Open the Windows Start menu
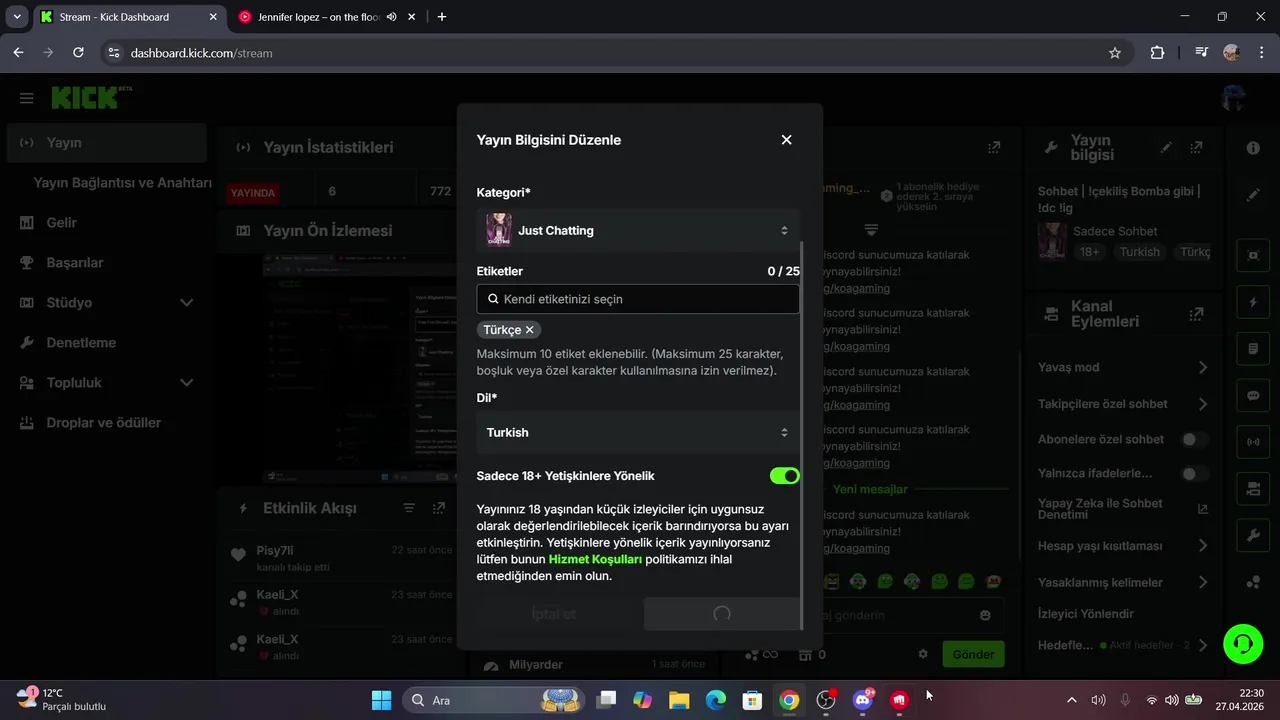The height and width of the screenshot is (720, 1280). (381, 700)
